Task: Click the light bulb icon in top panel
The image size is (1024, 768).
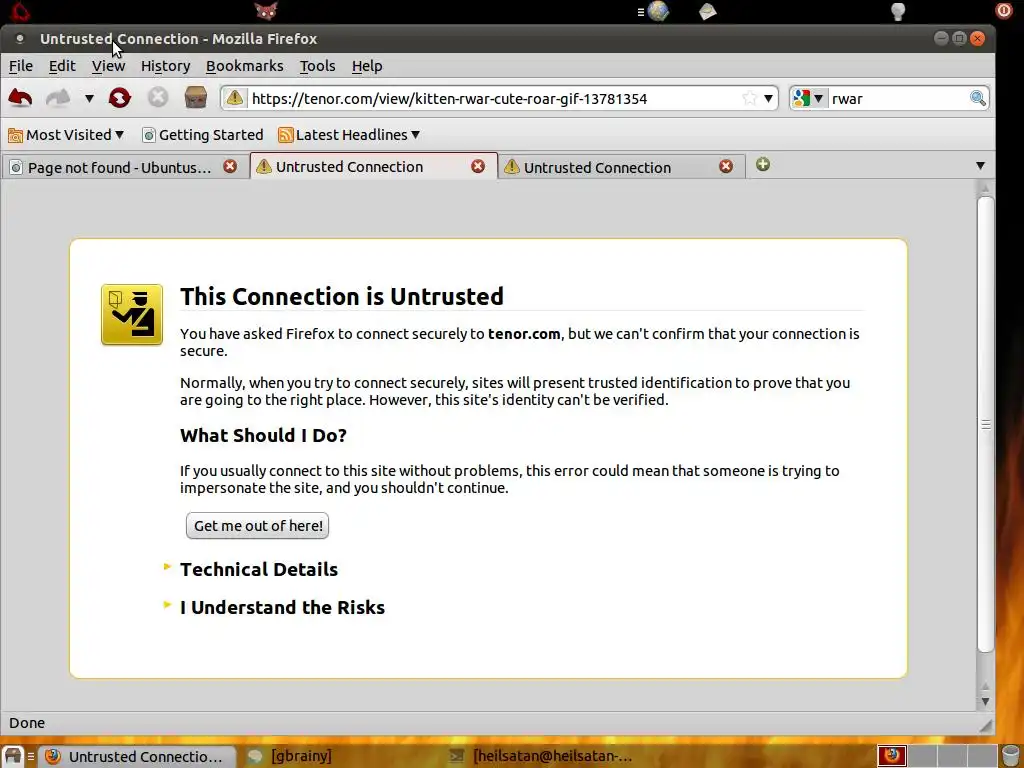Action: 898,11
